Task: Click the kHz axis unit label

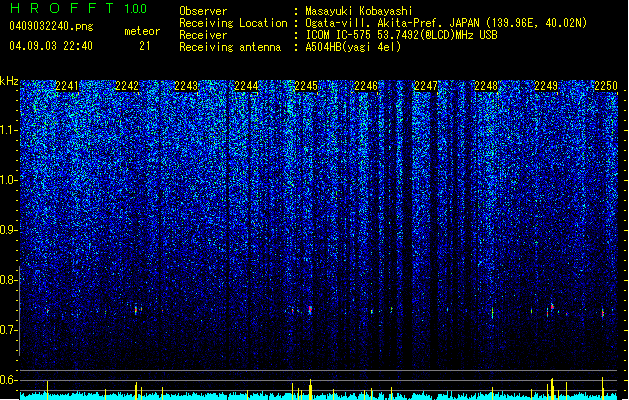Action: click(x=9, y=81)
